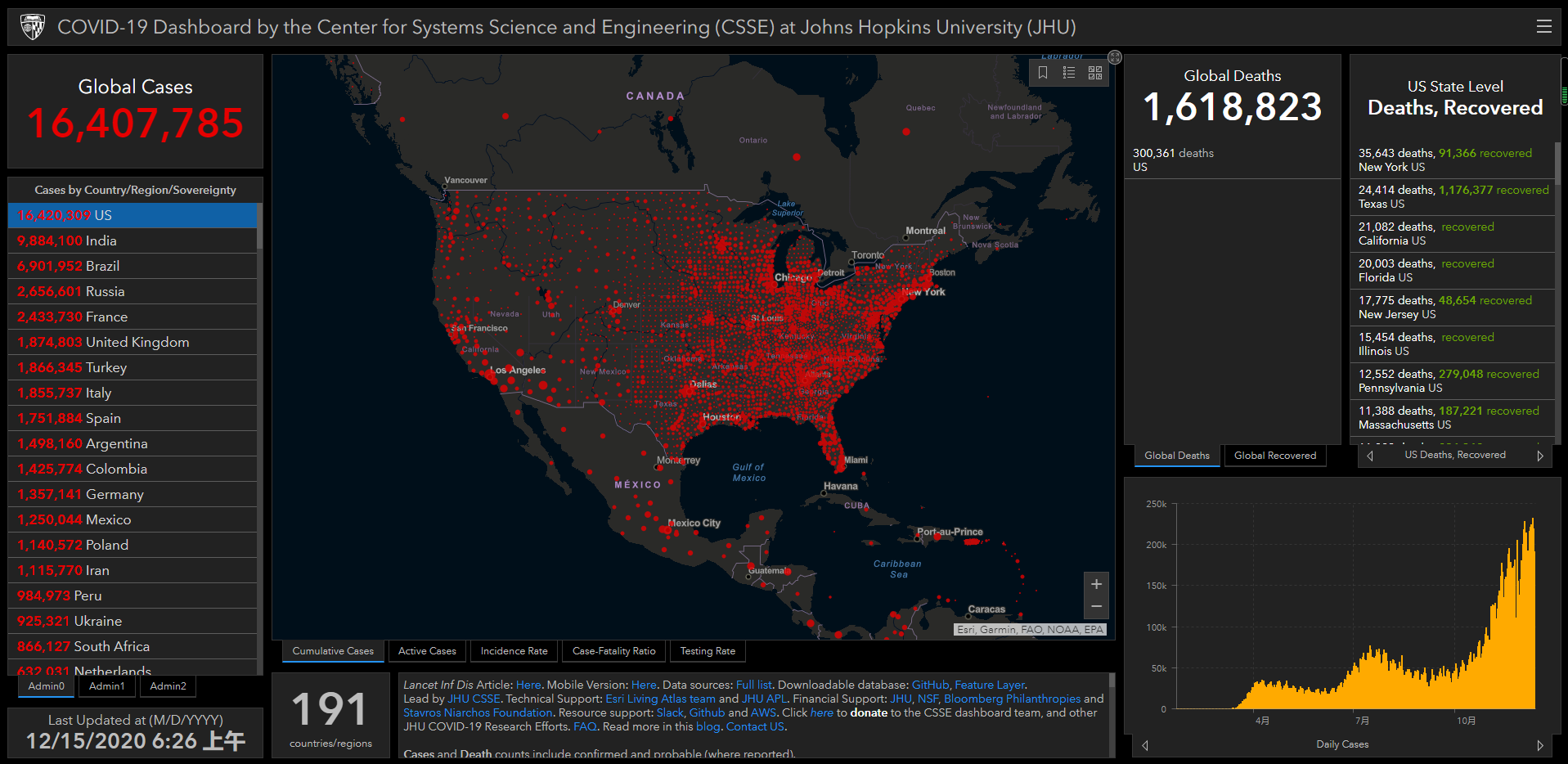This screenshot has width=1568, height=764.
Task: Select Italy in the country list
Action: click(133, 393)
